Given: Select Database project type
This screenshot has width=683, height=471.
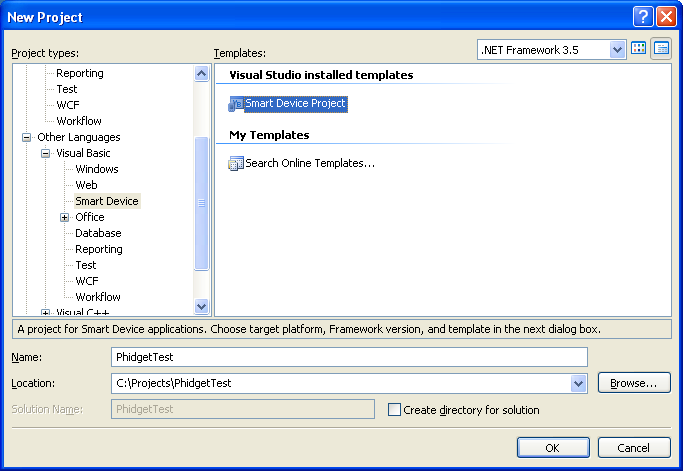Looking at the screenshot, I should click(98, 233).
